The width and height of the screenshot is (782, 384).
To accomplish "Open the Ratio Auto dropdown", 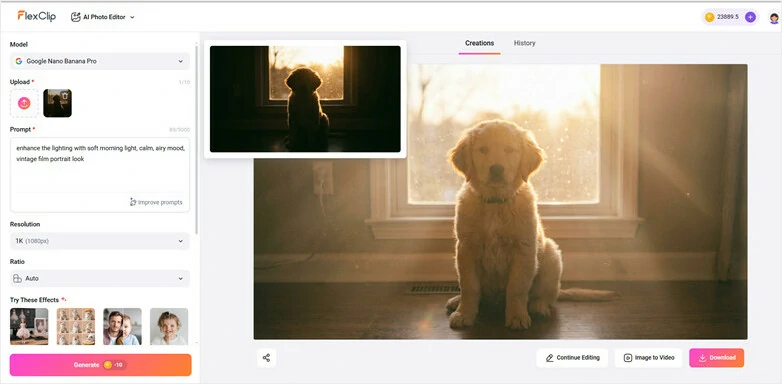I will point(100,278).
